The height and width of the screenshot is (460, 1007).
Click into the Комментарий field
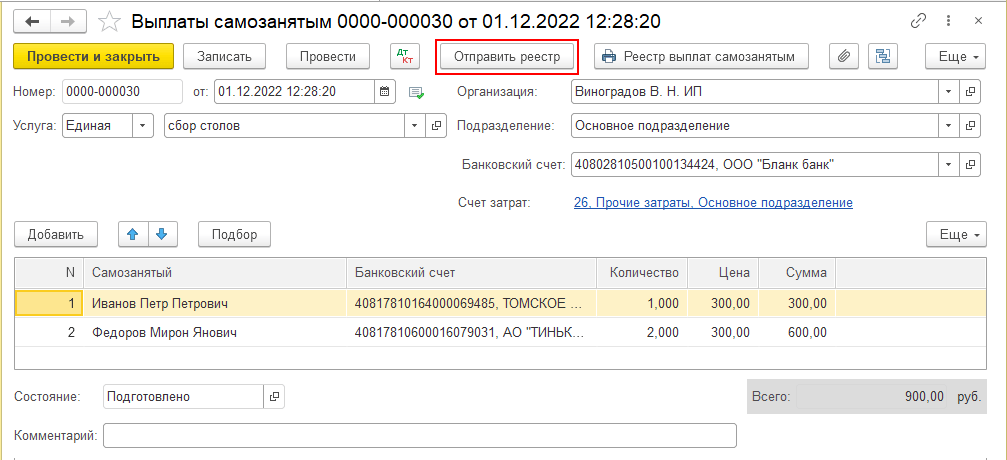(420, 435)
